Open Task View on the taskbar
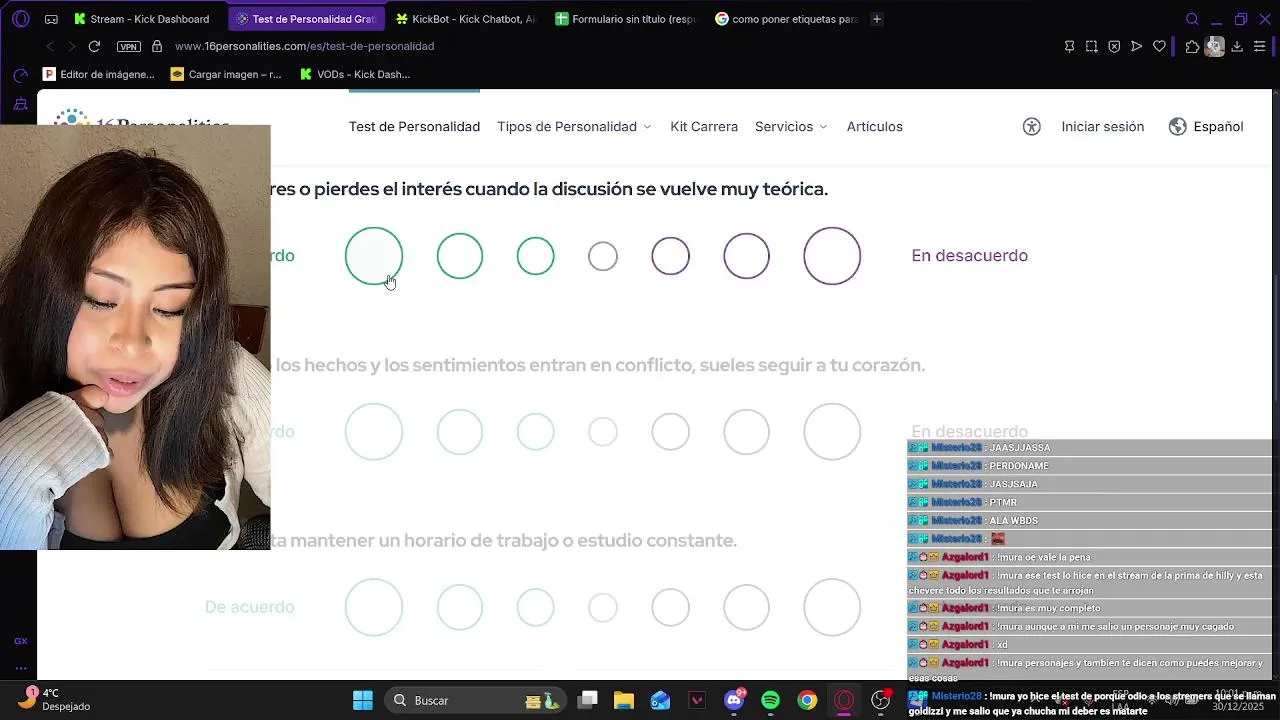1280x720 pixels. pos(588,700)
